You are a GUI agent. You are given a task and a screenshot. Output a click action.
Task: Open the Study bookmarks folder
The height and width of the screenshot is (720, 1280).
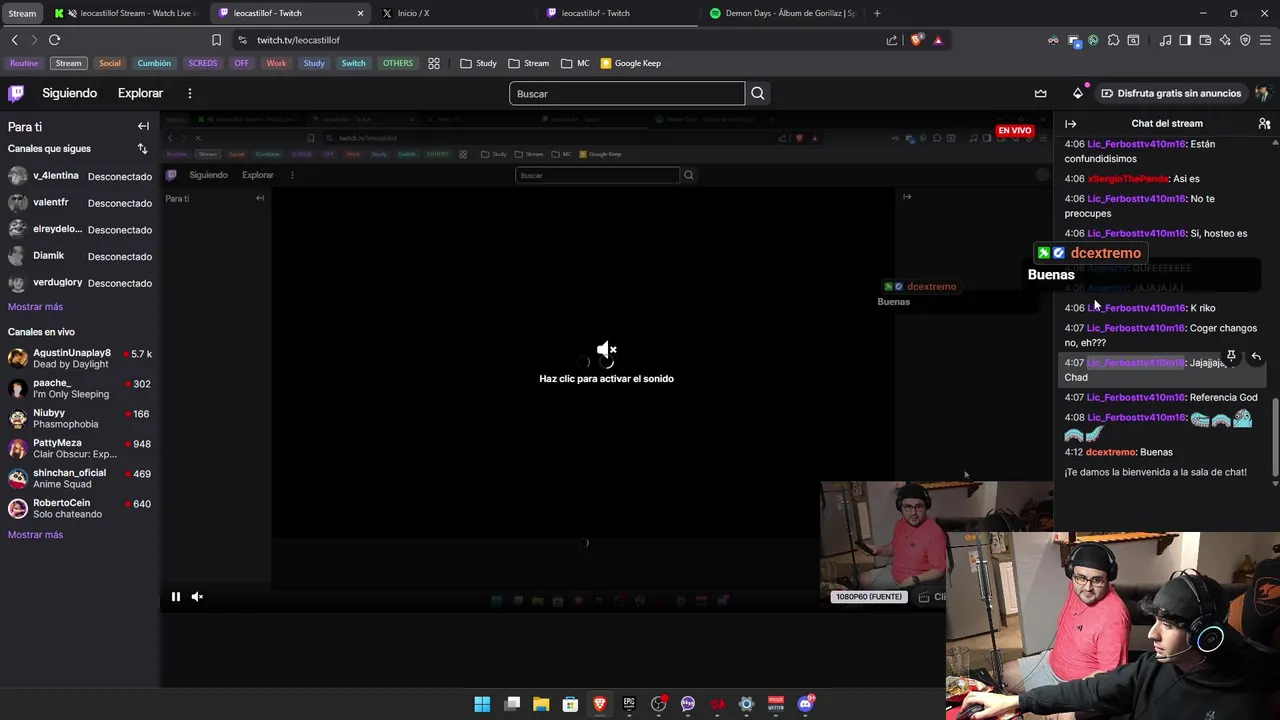coord(479,63)
